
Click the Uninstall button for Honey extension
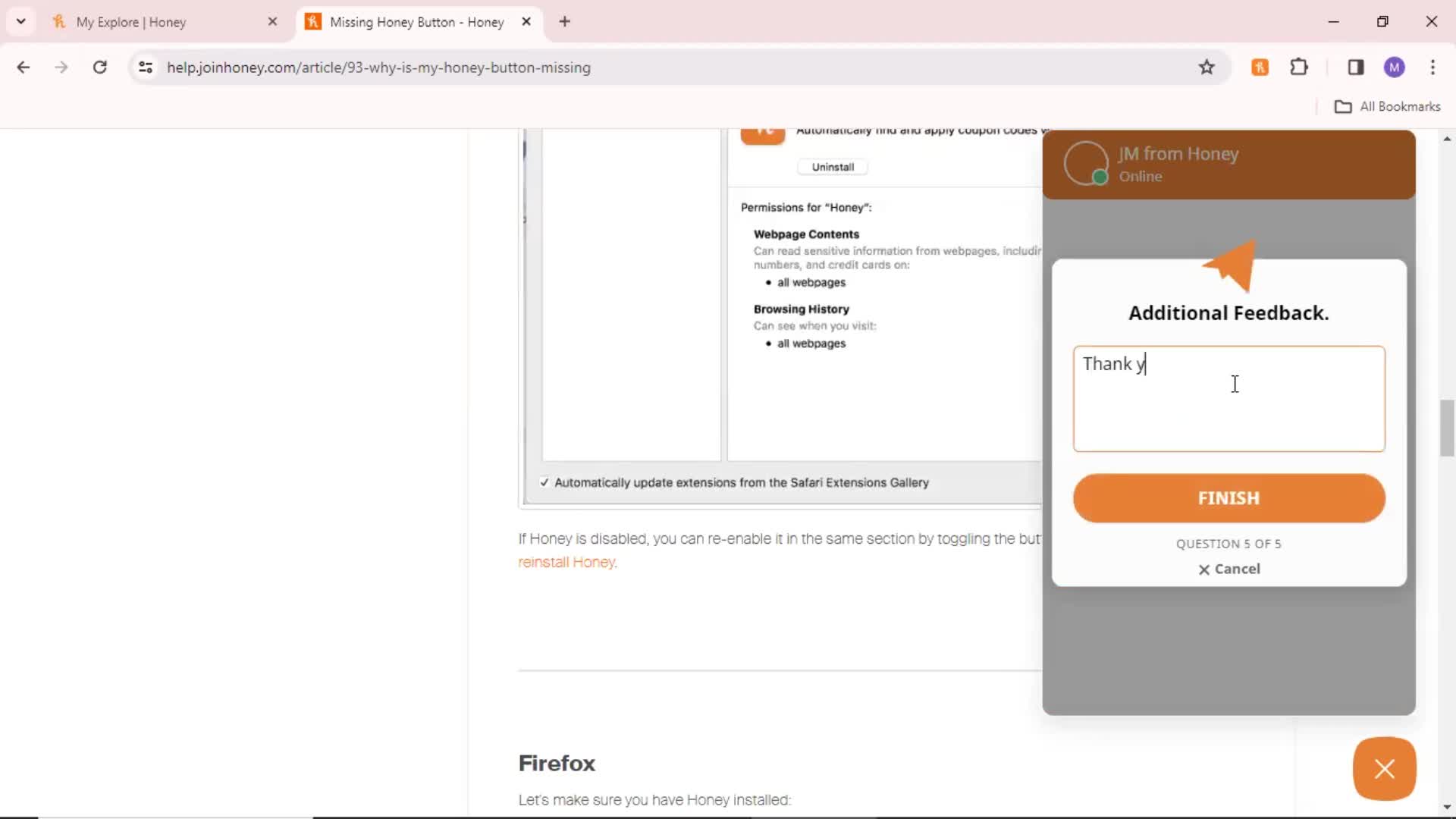click(x=832, y=166)
